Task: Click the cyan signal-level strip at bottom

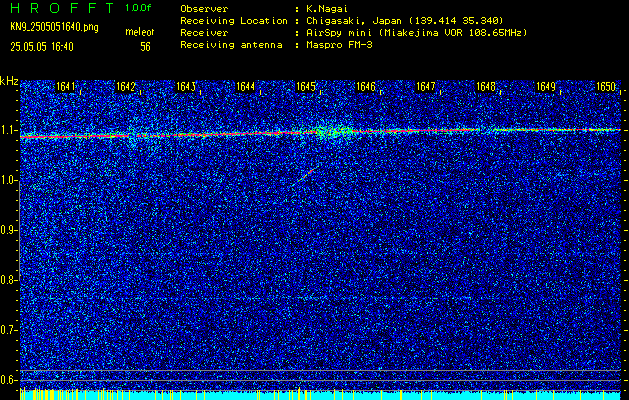Action: (x=320, y=395)
